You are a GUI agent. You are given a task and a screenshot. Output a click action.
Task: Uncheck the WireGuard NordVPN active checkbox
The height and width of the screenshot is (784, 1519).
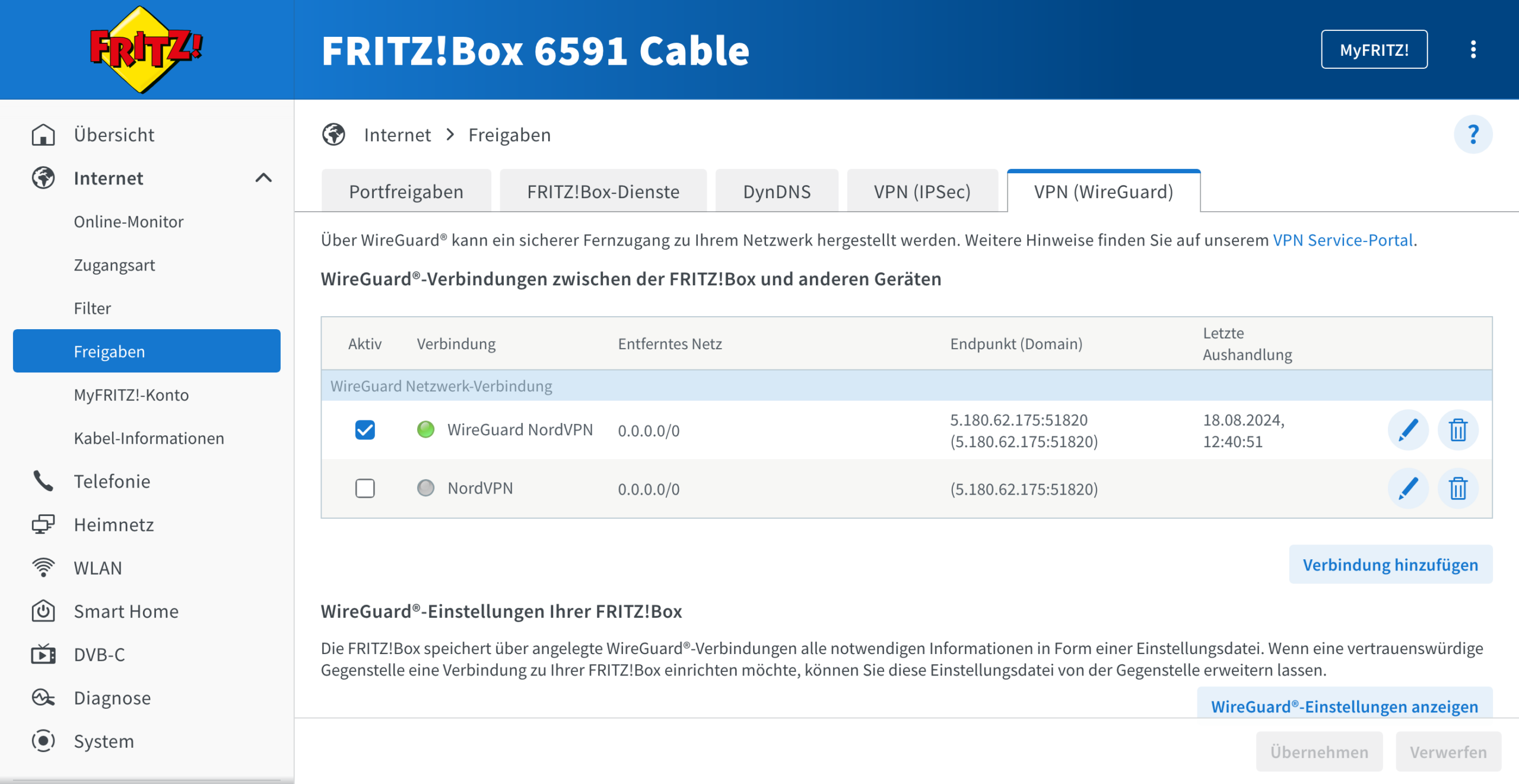(x=365, y=430)
